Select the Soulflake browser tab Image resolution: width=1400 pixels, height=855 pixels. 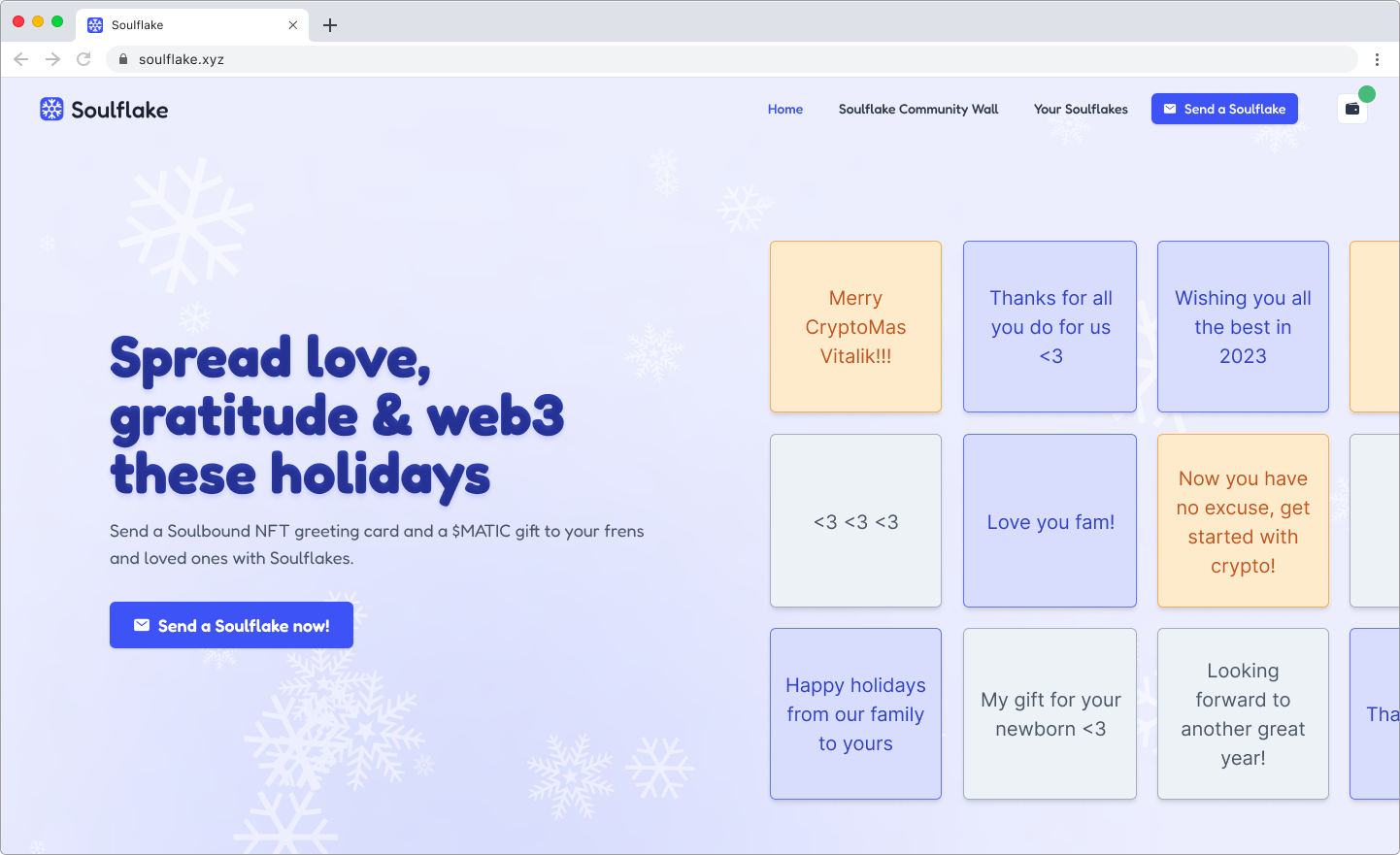pyautogui.click(x=192, y=25)
